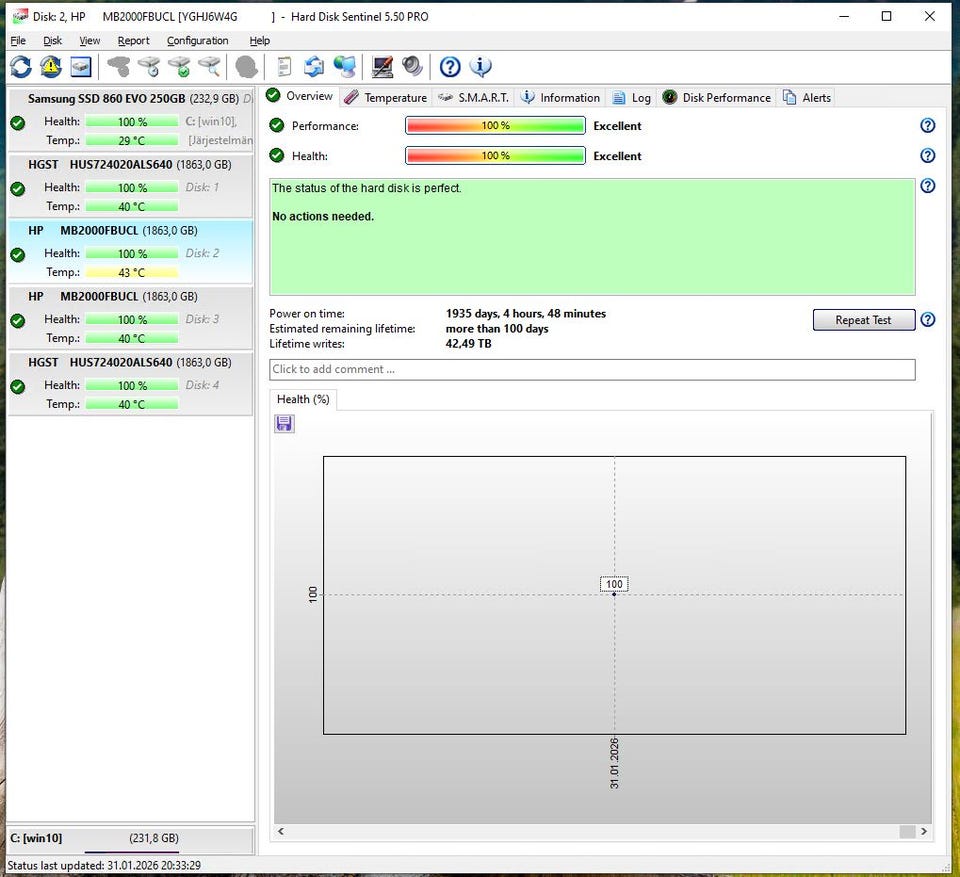
Task: Open the report document toolbar icon
Action: pyautogui.click(x=284, y=67)
